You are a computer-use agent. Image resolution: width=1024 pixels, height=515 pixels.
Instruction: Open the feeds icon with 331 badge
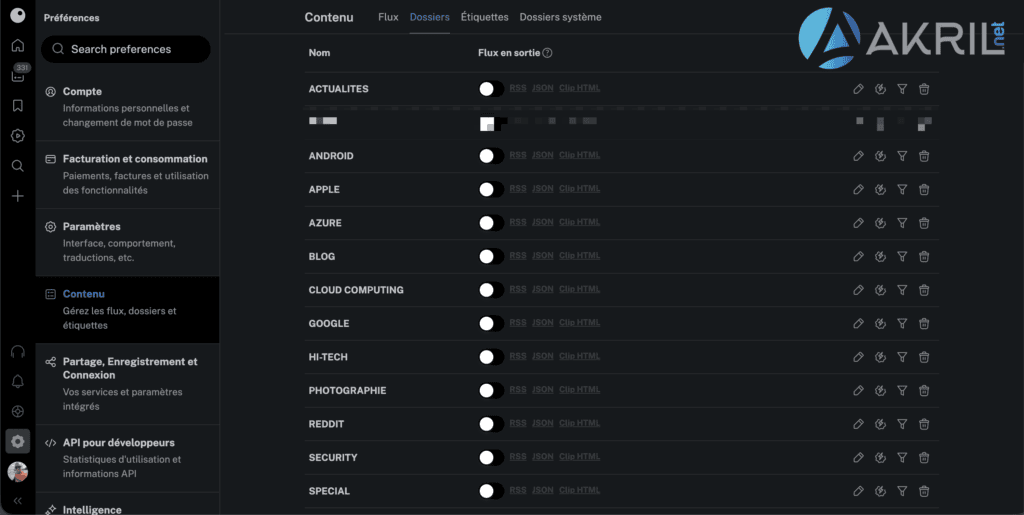[x=18, y=75]
